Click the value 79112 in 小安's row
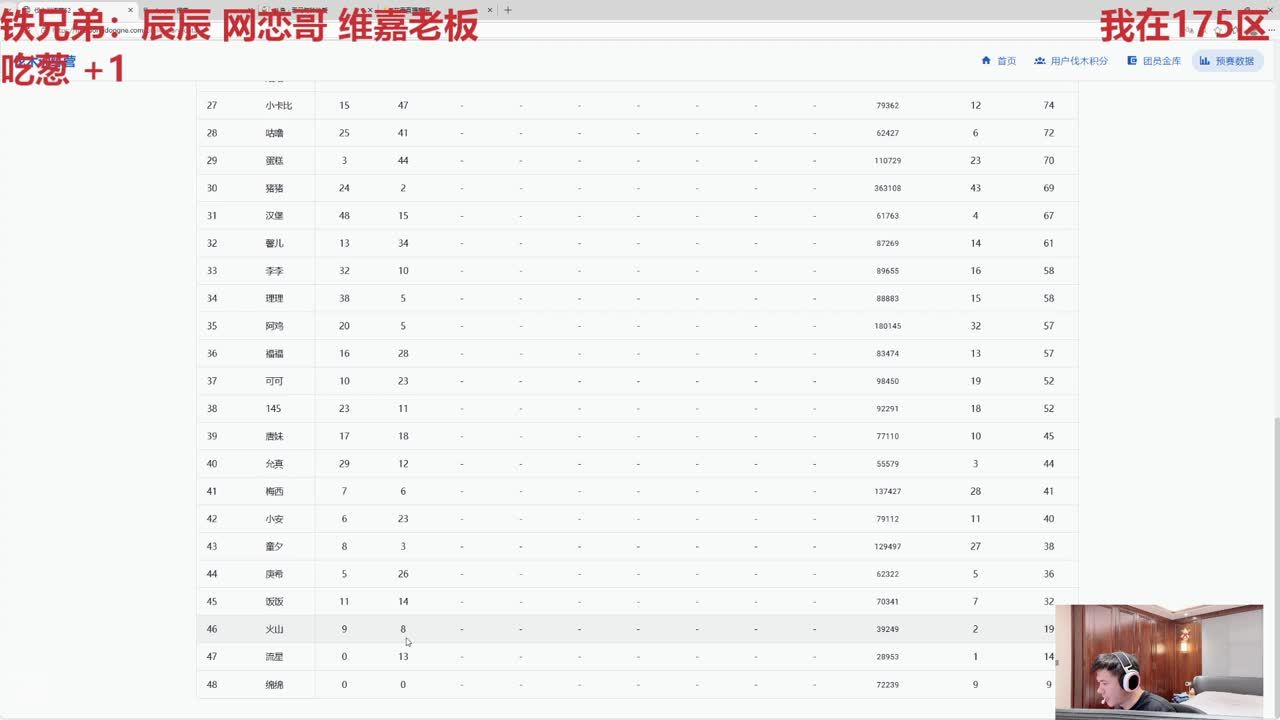 (887, 519)
